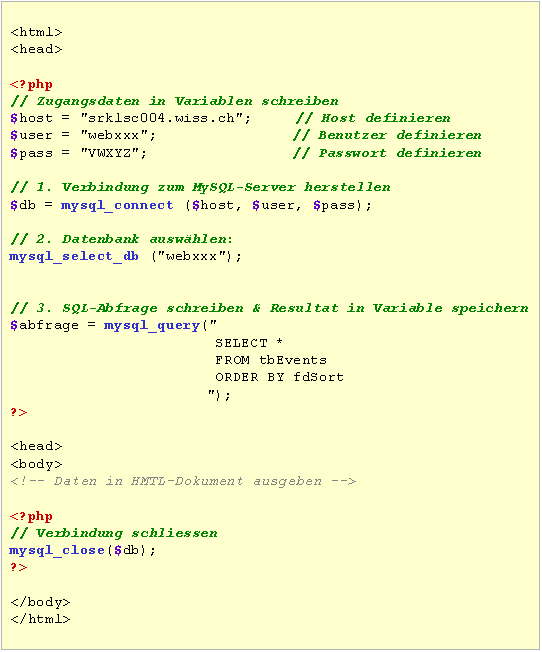Screen dimensions: 542x652
Task: Click the comment Verbindung schliessen
Action: pos(114,533)
